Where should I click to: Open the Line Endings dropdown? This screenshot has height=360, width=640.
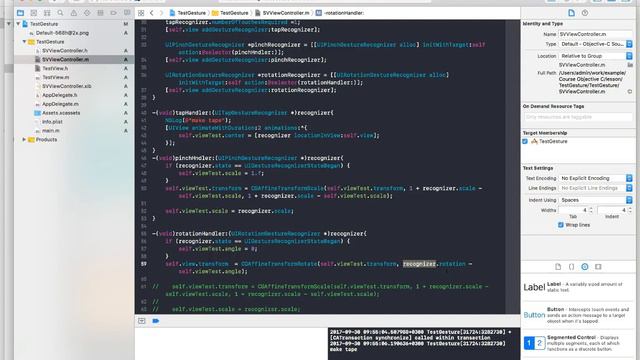tap(596, 188)
